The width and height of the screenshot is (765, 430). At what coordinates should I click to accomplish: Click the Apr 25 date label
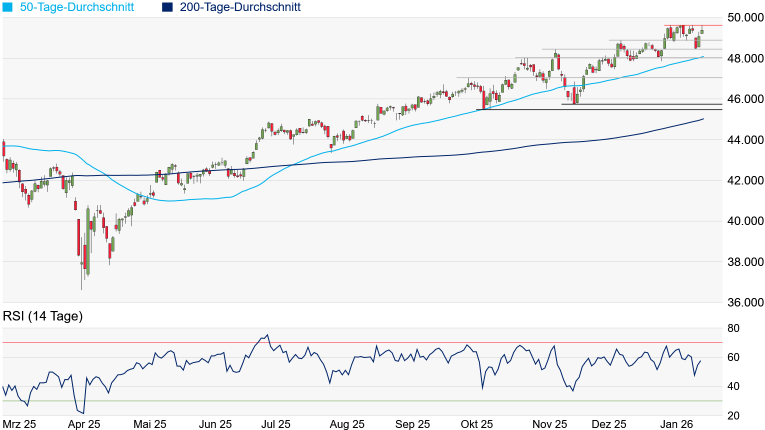84,424
